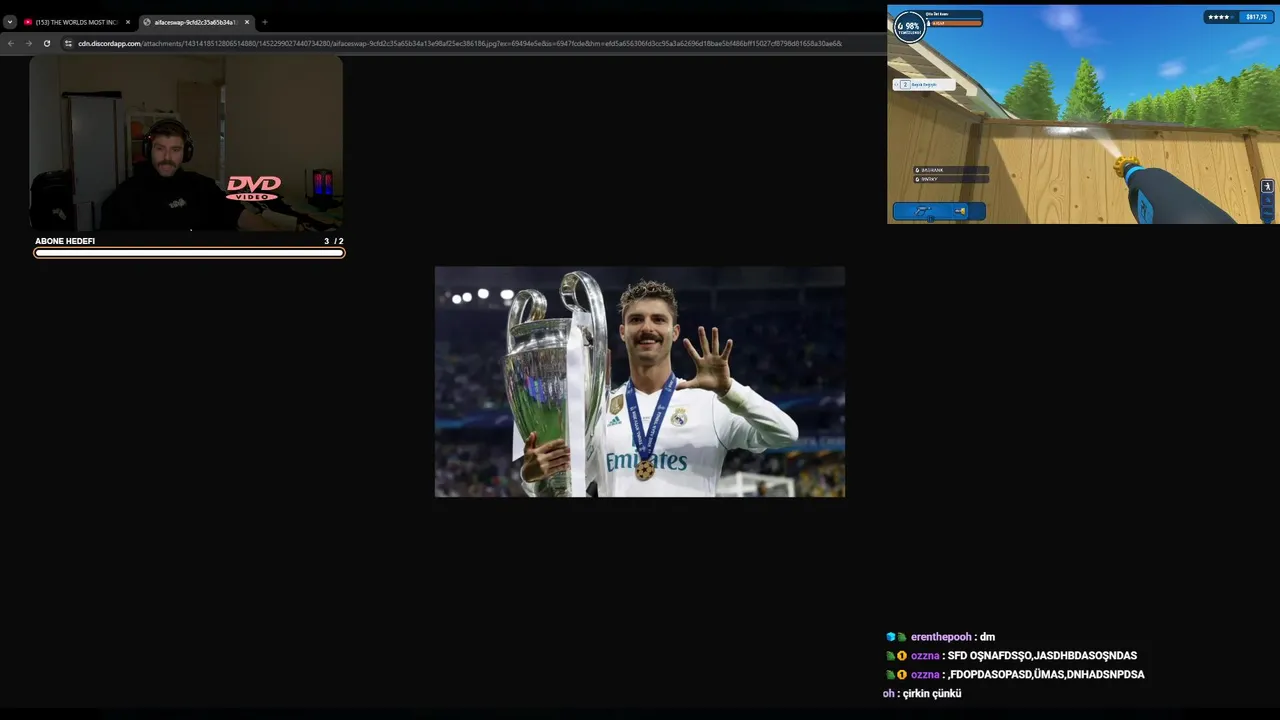Screen dimensions: 1280x720
Task: Click the standing stance icon in game
Action: [x=1267, y=187]
